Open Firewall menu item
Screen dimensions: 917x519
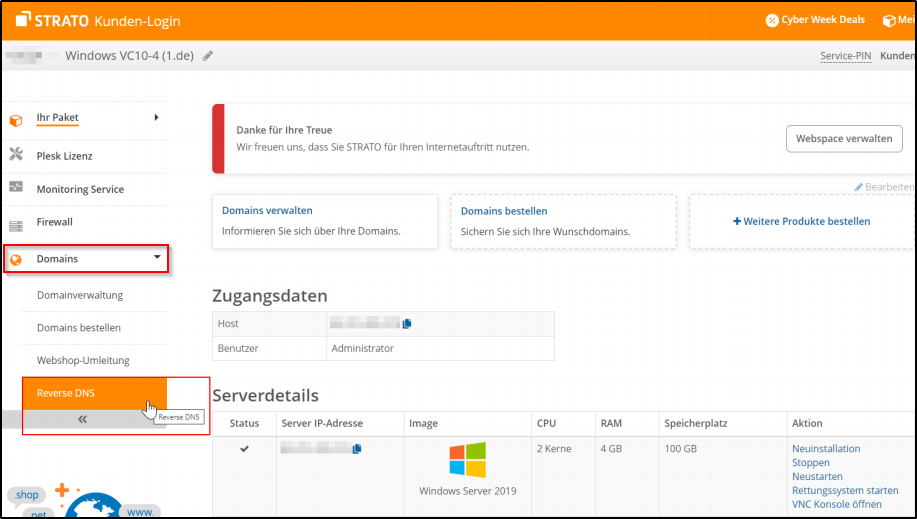pos(54,222)
